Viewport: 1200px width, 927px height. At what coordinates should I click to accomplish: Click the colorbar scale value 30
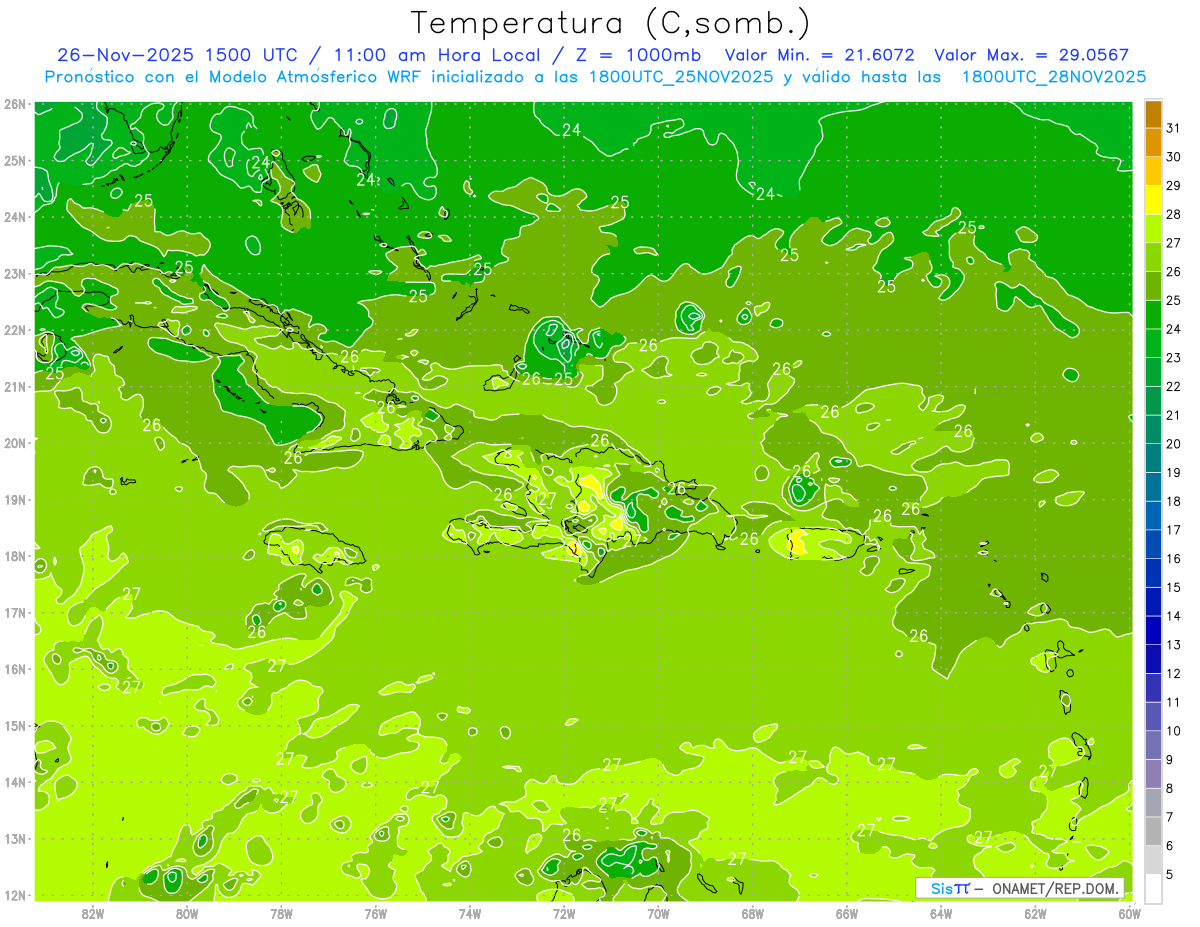(x=1174, y=157)
